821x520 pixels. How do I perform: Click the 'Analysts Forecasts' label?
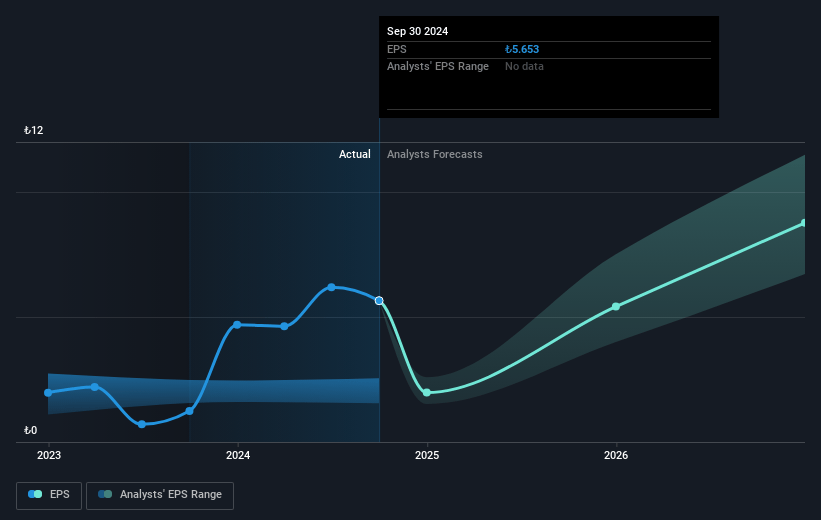(435, 154)
